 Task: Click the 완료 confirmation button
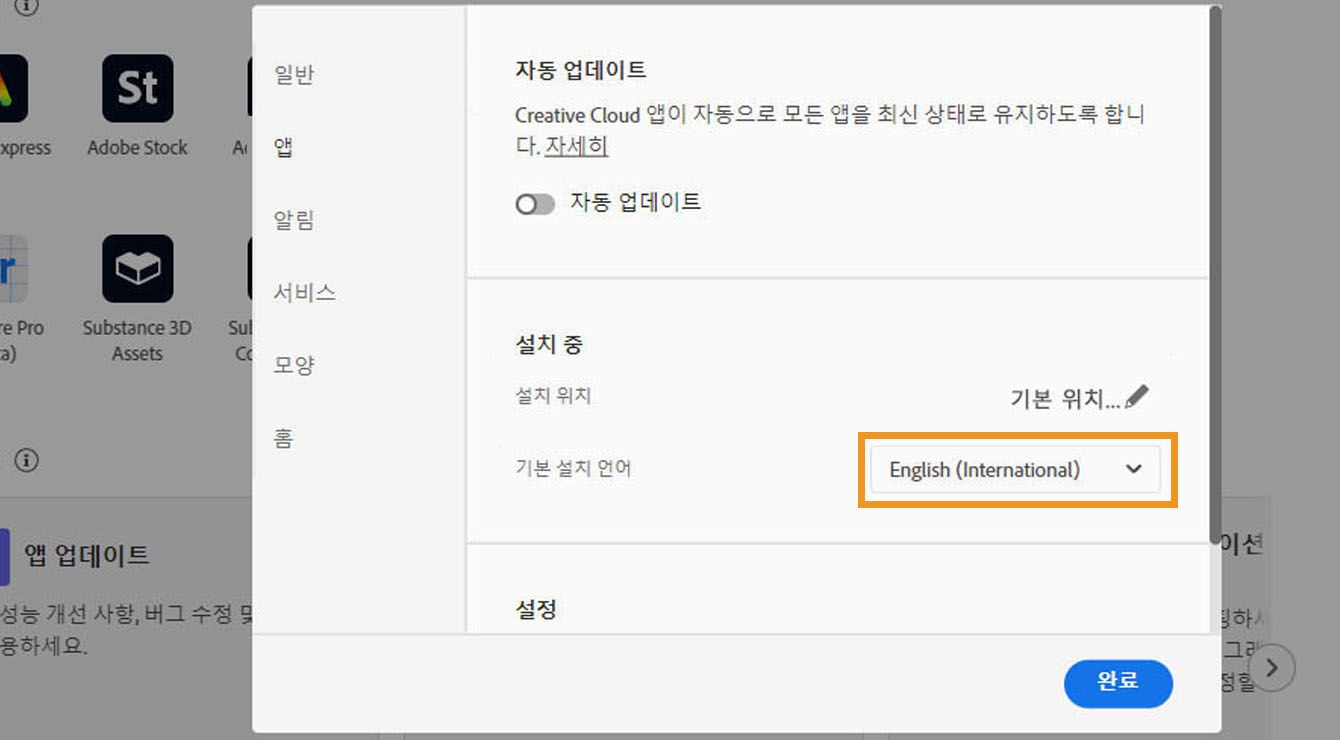point(1118,684)
